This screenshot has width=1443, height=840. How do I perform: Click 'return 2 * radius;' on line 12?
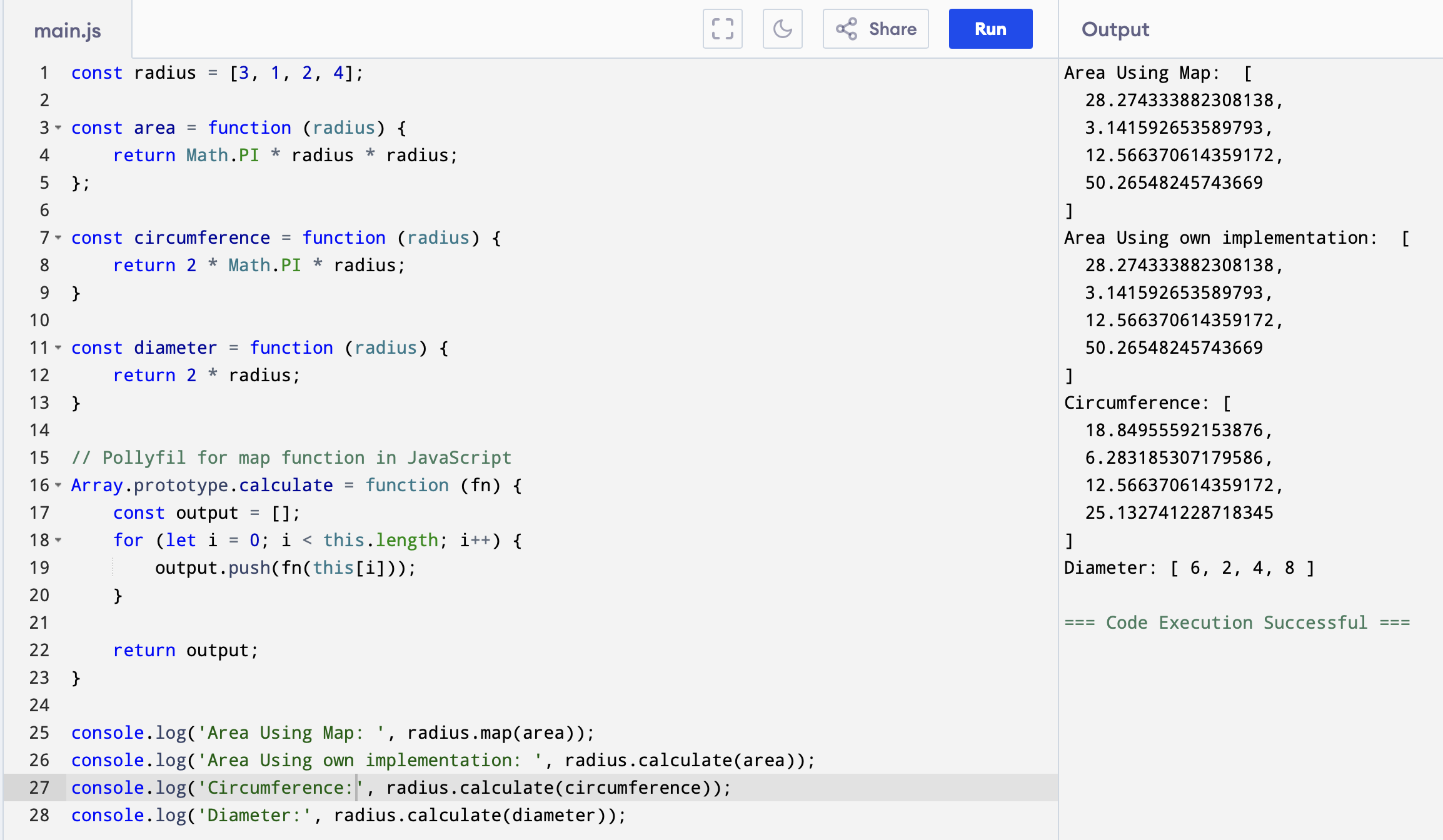(206, 375)
